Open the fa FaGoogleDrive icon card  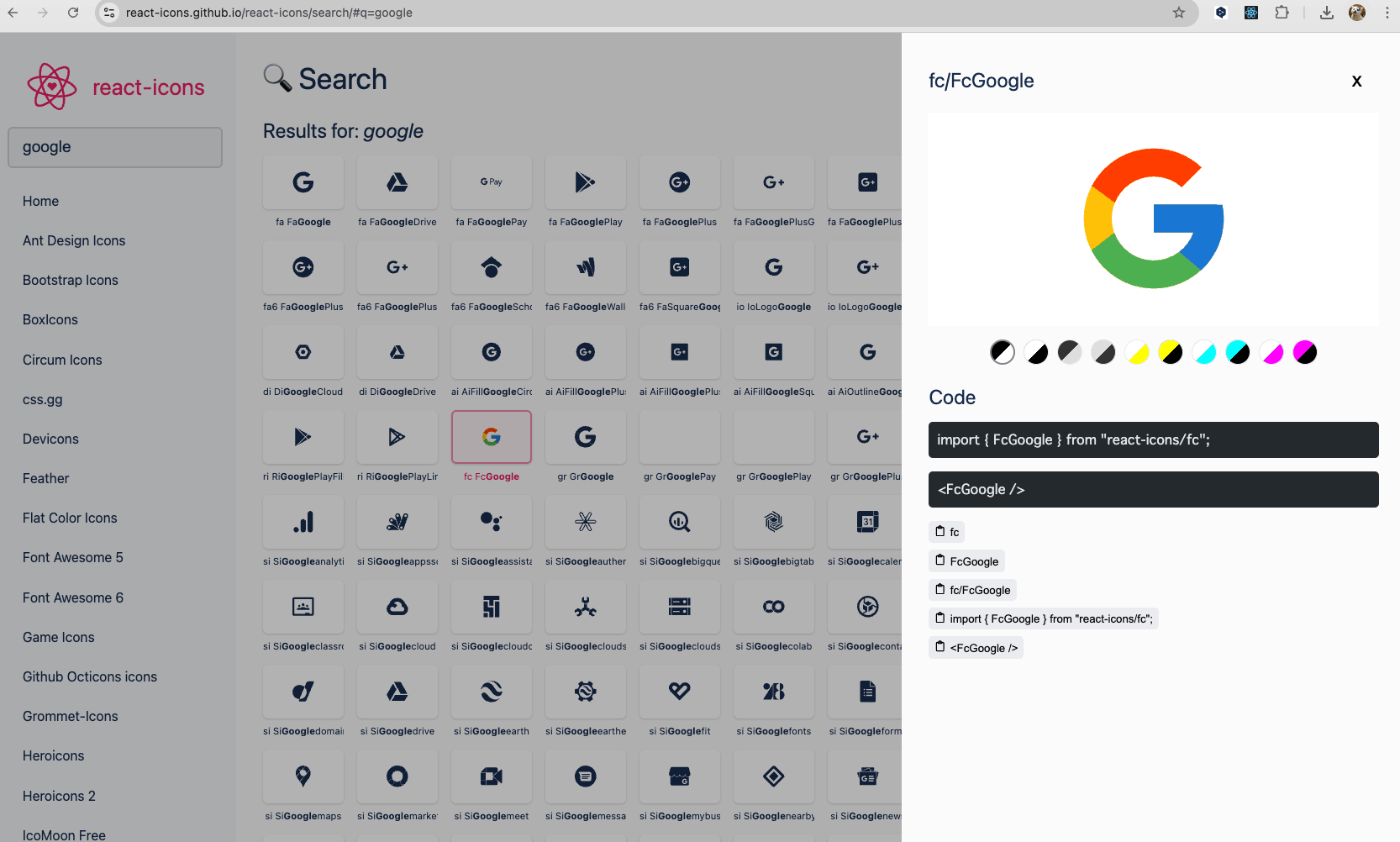[397, 183]
